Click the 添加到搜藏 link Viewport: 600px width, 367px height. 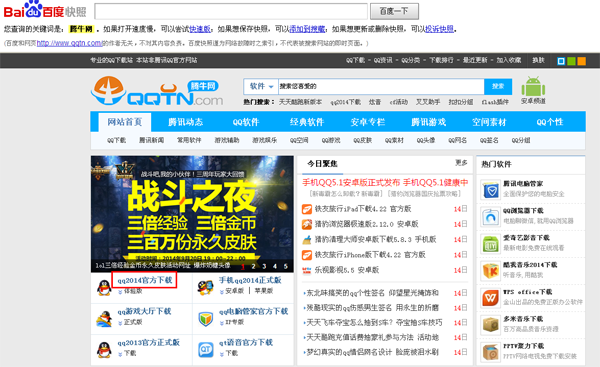[x=307, y=29]
